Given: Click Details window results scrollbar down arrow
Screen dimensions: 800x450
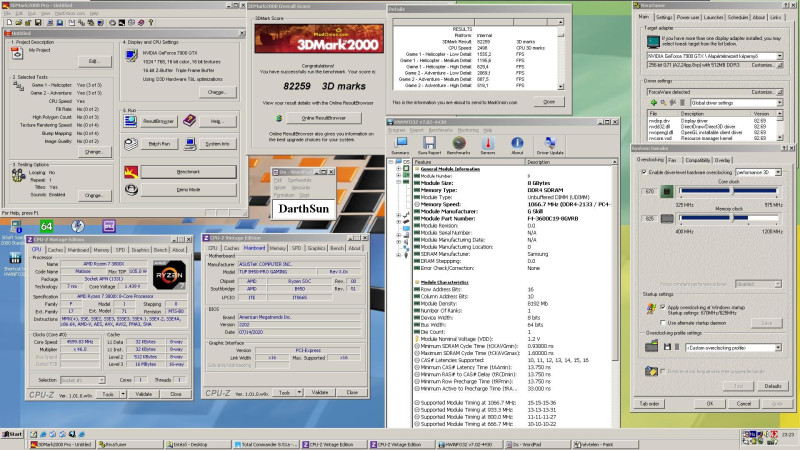Looking at the screenshot, I should pos(561,87).
